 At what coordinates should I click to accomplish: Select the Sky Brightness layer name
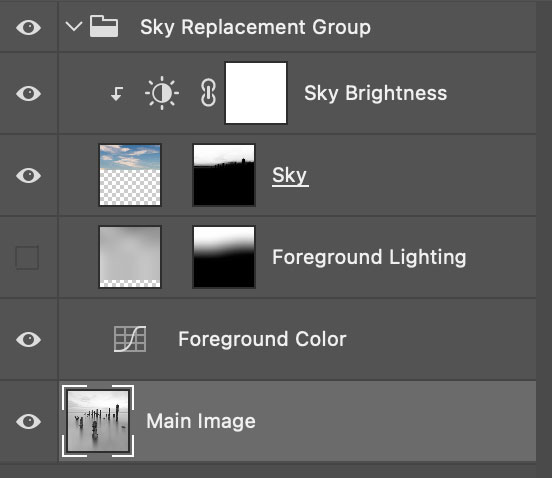click(376, 93)
